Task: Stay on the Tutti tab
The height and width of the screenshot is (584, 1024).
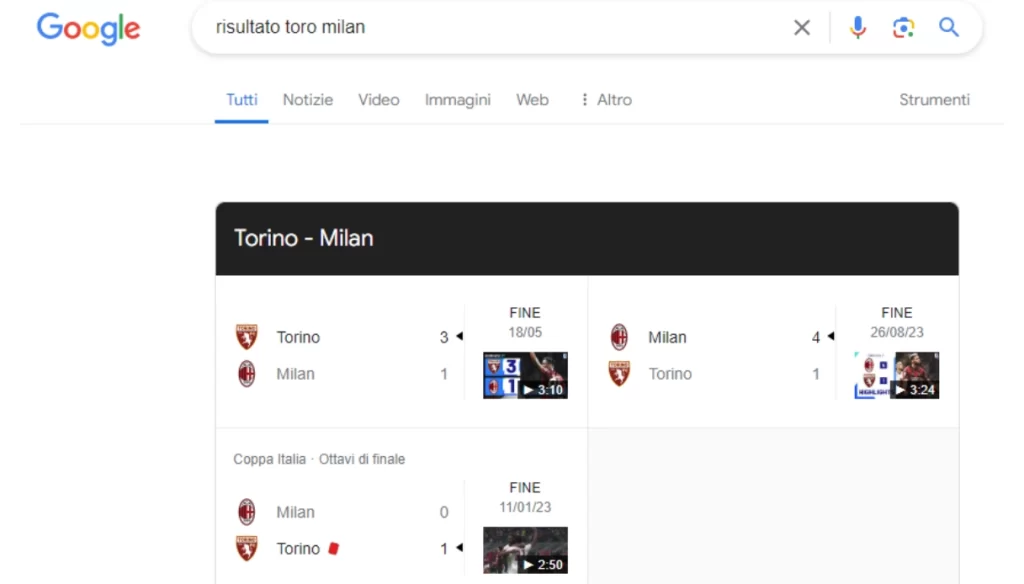Action: tap(241, 99)
